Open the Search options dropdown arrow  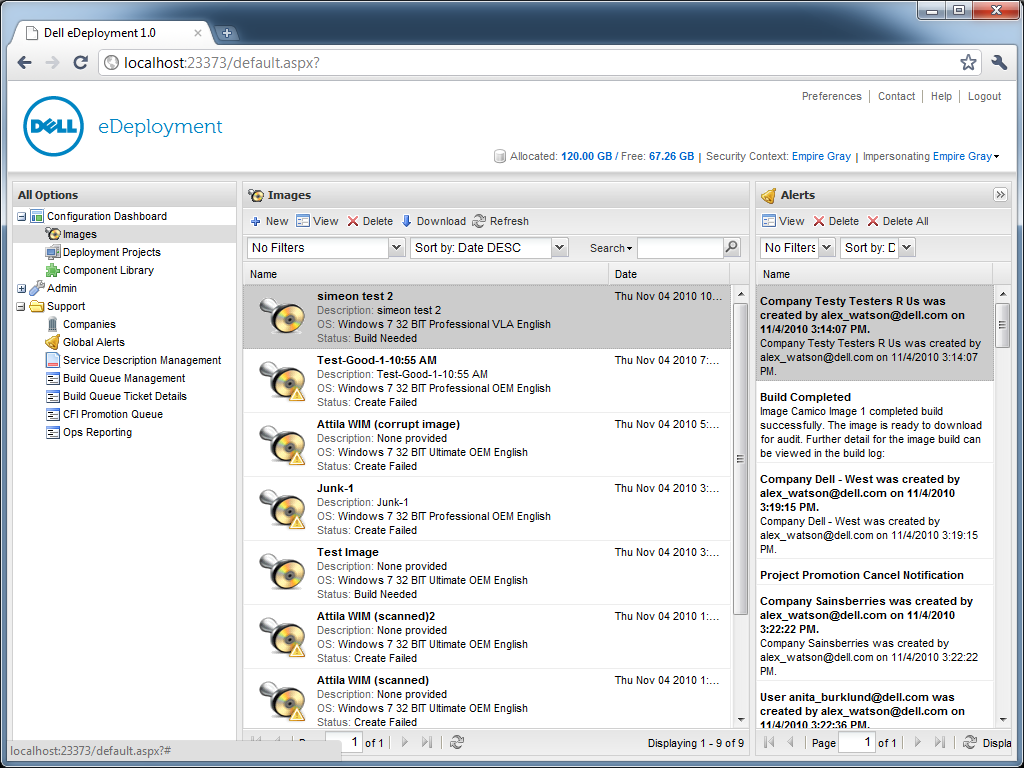[x=630, y=249]
